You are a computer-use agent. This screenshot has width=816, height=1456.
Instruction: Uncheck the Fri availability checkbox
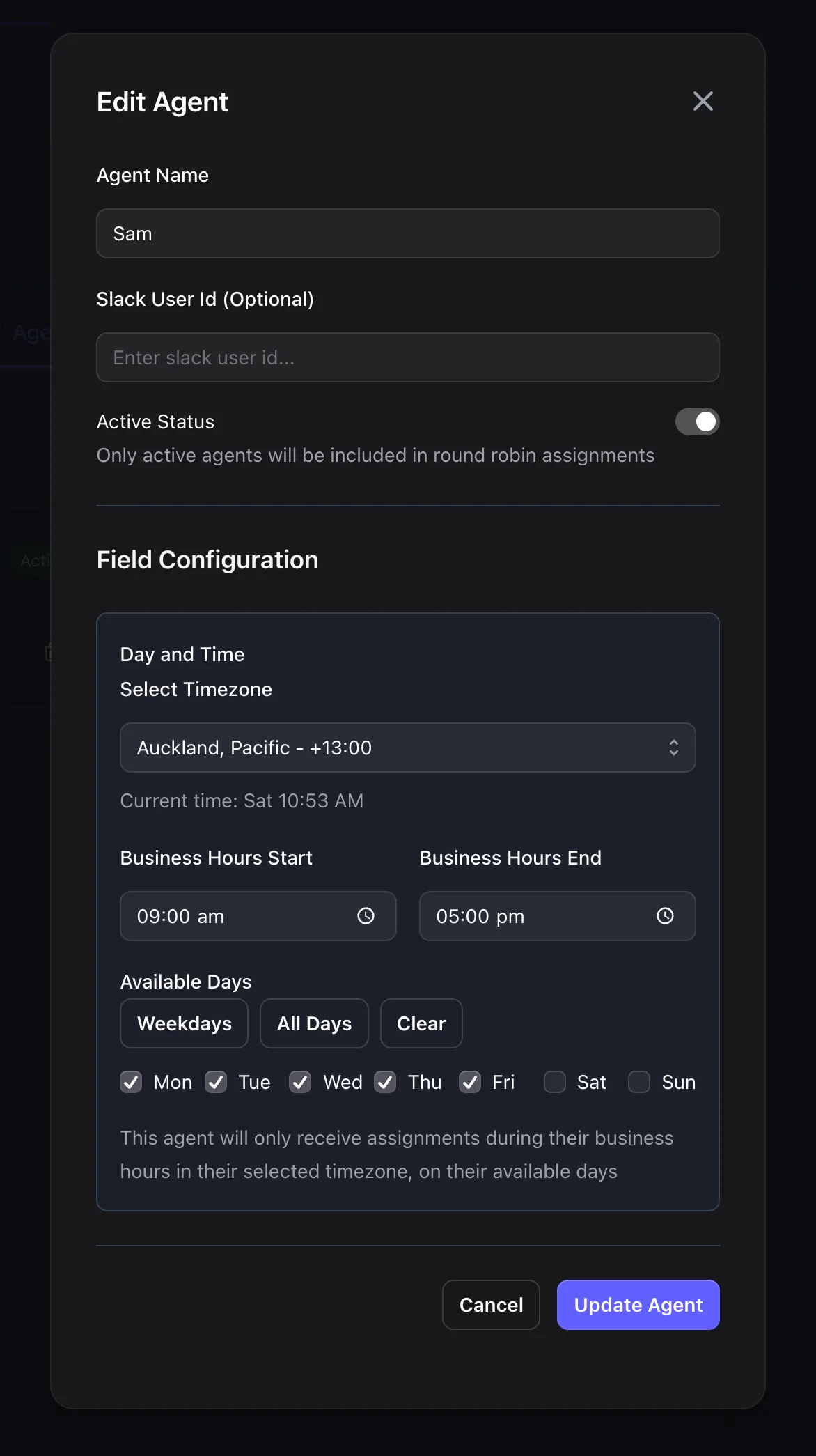[469, 1082]
